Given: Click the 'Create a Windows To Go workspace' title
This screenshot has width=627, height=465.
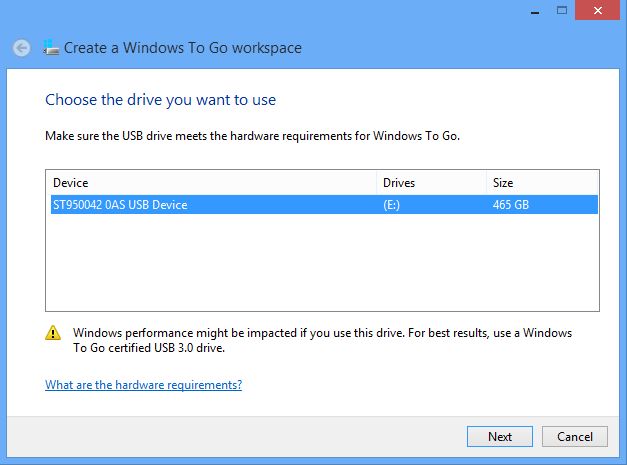Looking at the screenshot, I should (183, 48).
